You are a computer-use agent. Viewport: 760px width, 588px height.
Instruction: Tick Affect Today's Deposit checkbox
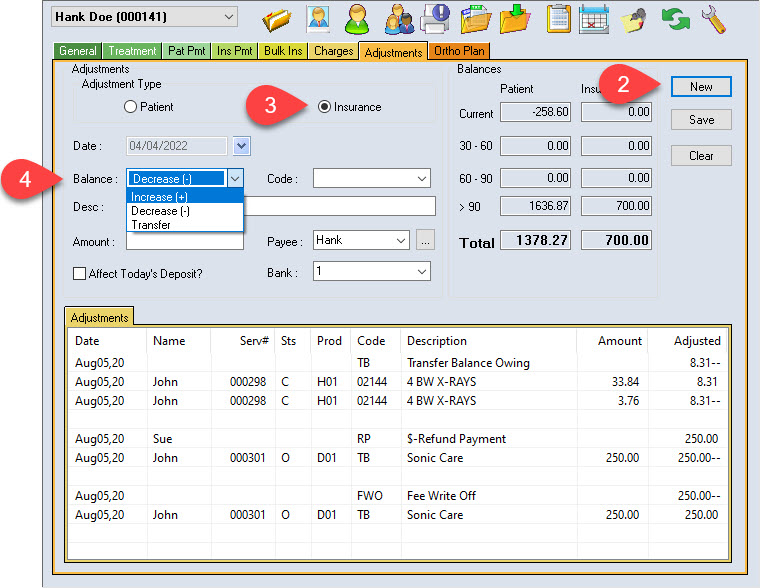(79, 273)
